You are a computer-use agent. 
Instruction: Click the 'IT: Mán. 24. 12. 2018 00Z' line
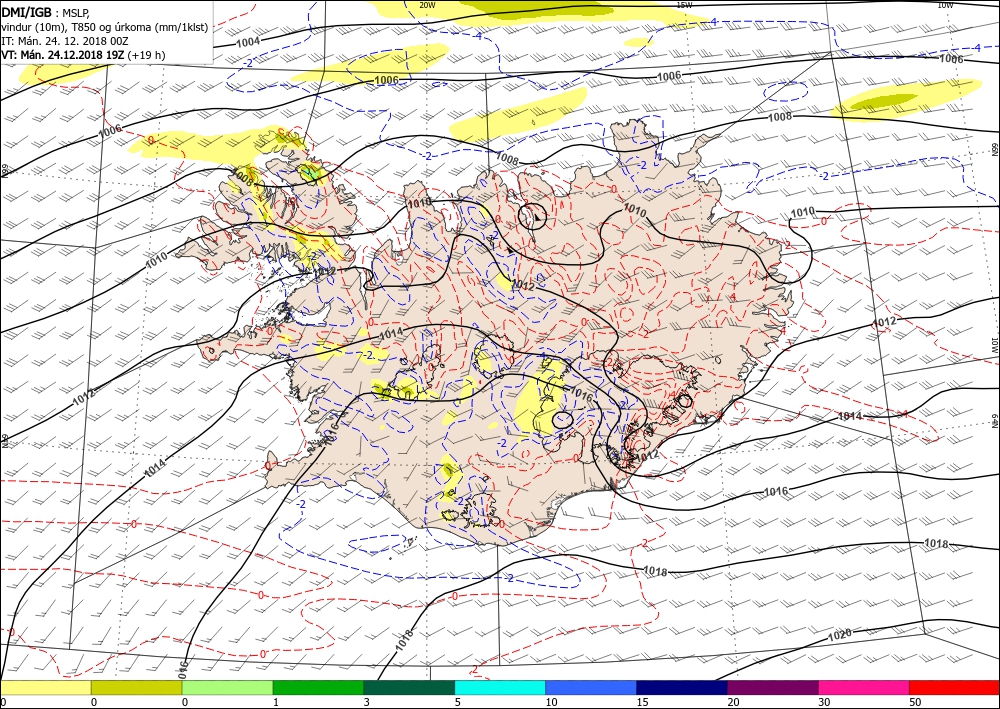(x=65, y=41)
